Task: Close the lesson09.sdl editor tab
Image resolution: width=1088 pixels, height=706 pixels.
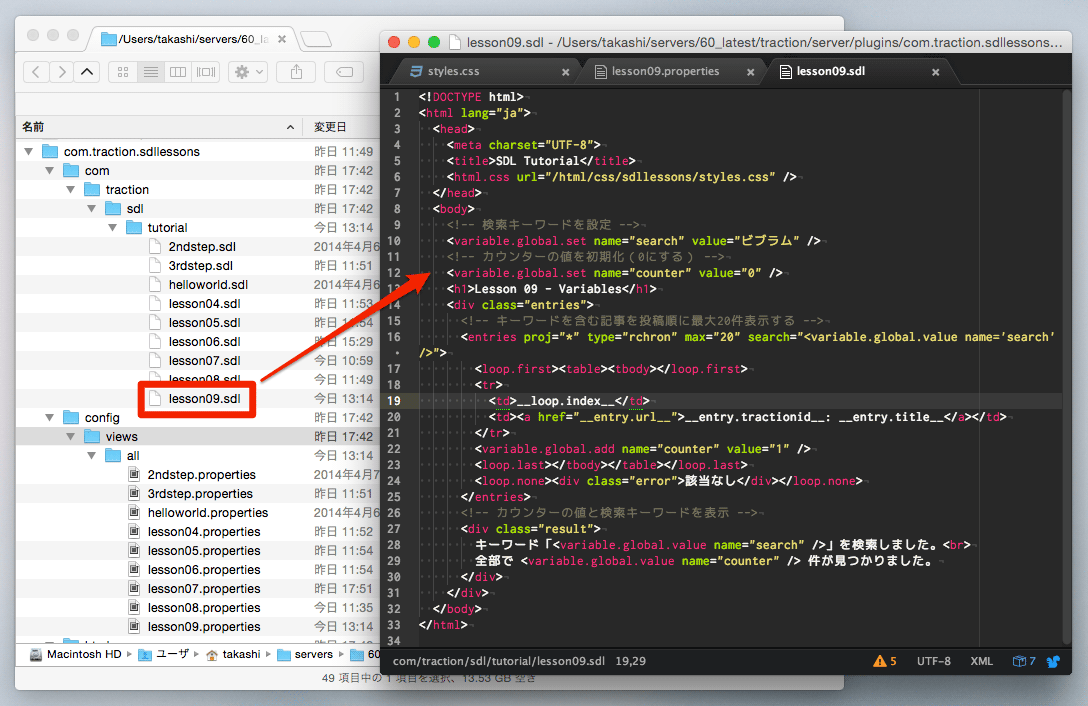Action: (935, 72)
